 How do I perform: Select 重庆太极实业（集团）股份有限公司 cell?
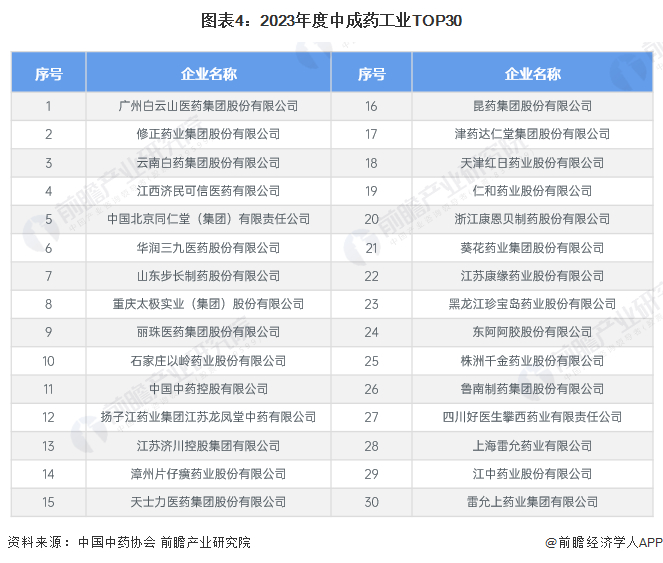(208, 304)
